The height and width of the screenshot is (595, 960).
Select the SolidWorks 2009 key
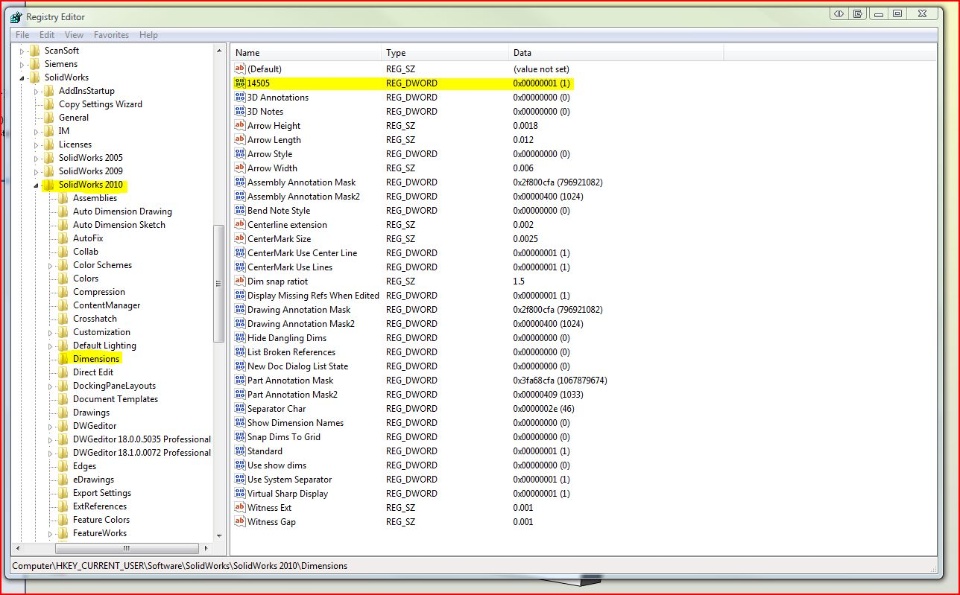point(91,171)
